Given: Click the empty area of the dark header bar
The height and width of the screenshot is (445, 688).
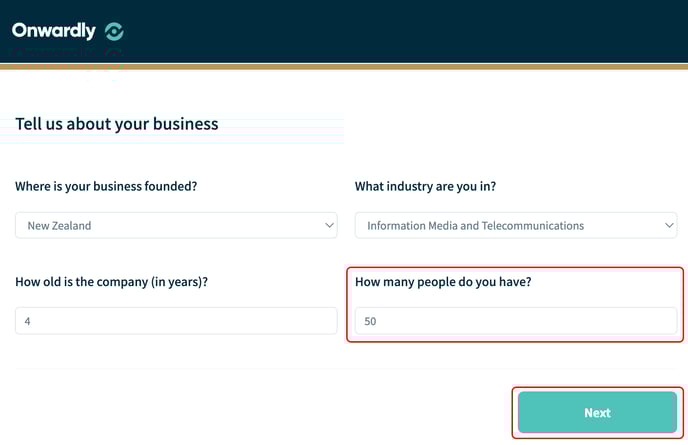Looking at the screenshot, I should click(x=395, y=31).
